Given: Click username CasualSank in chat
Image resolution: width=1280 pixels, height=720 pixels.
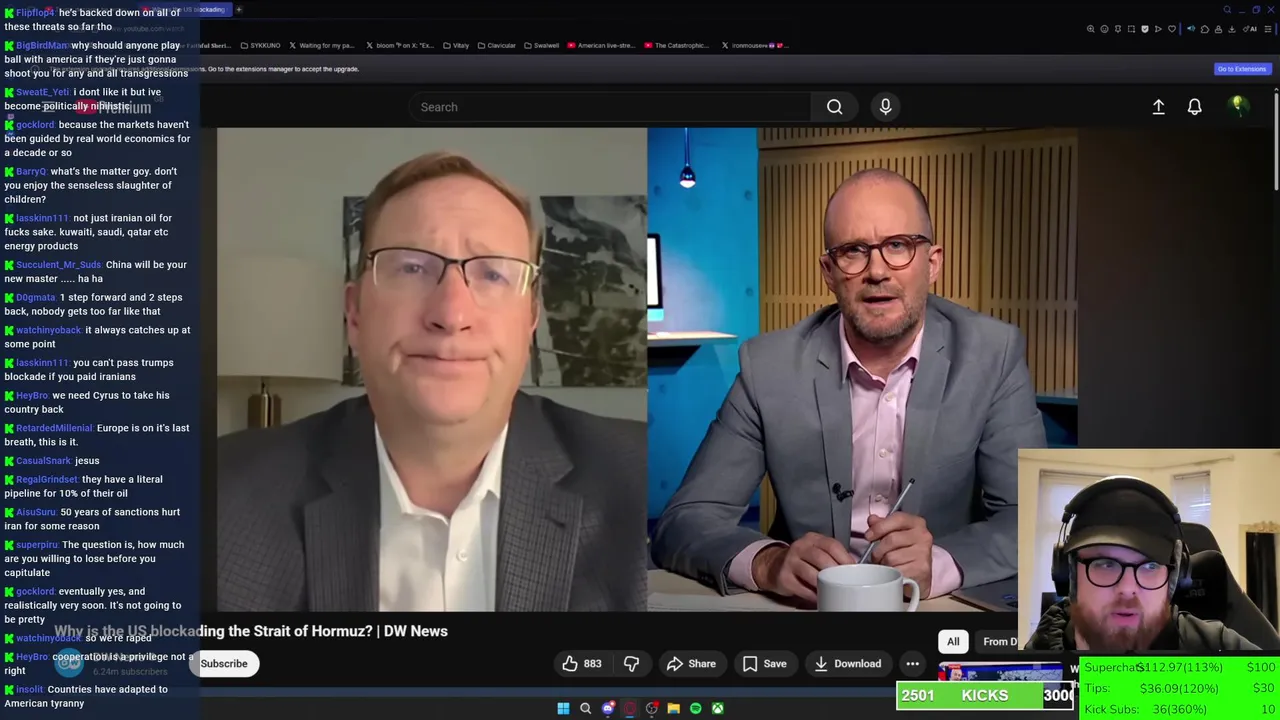Looking at the screenshot, I should tap(43, 461).
